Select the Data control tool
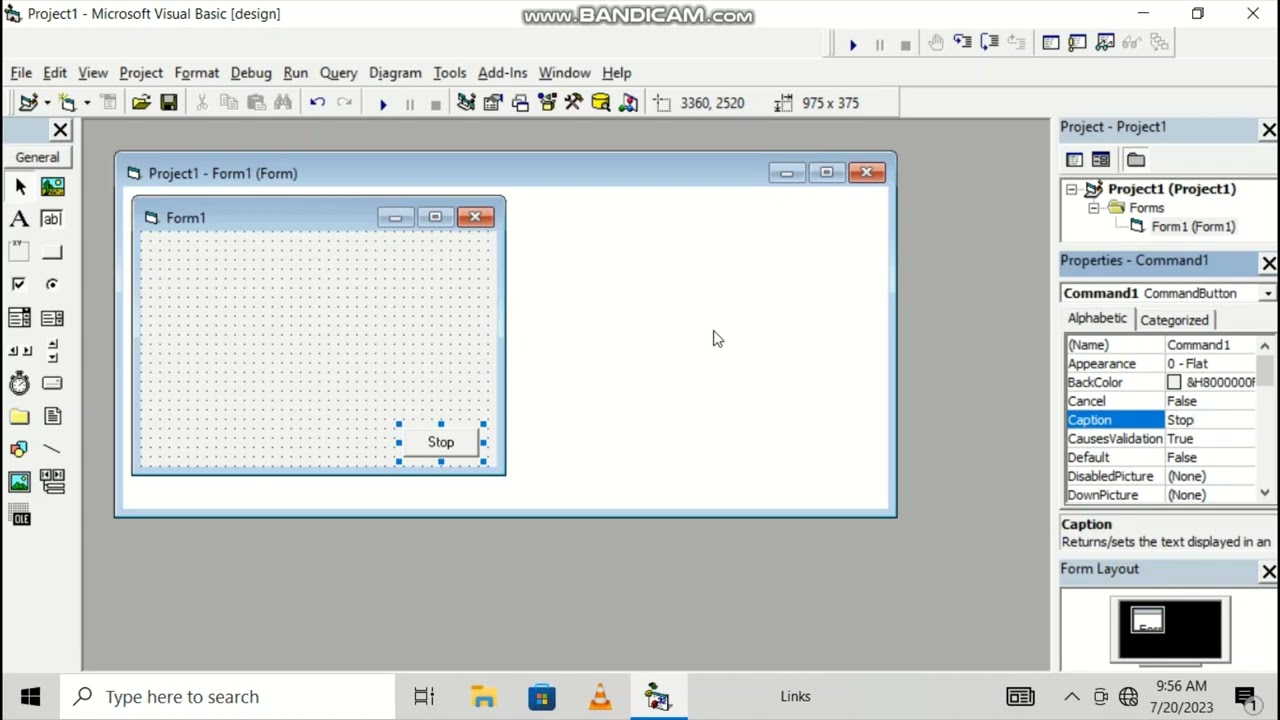Screen dimensions: 1280x720 point(52,482)
